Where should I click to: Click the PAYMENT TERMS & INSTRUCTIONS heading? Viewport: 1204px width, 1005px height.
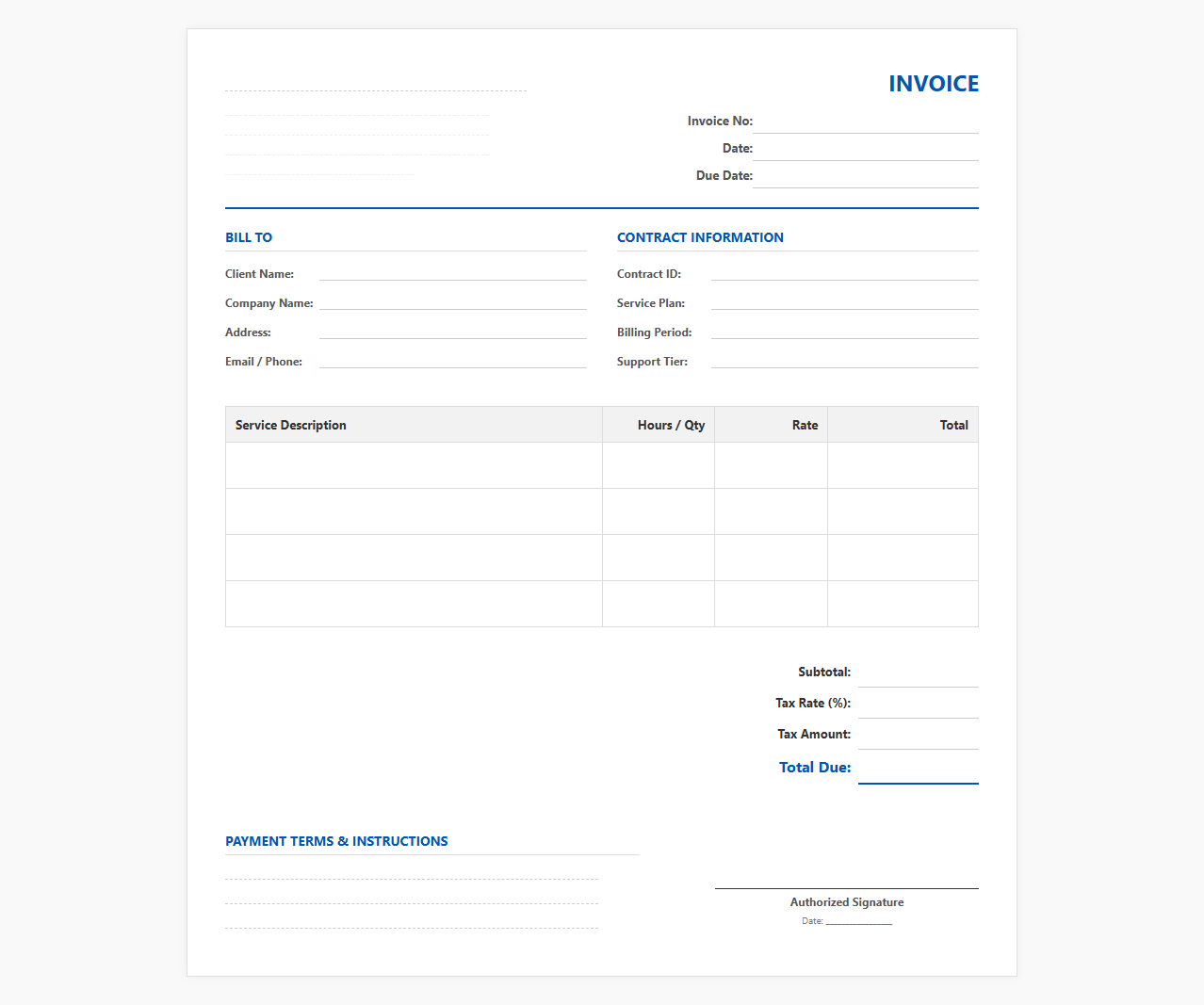336,841
